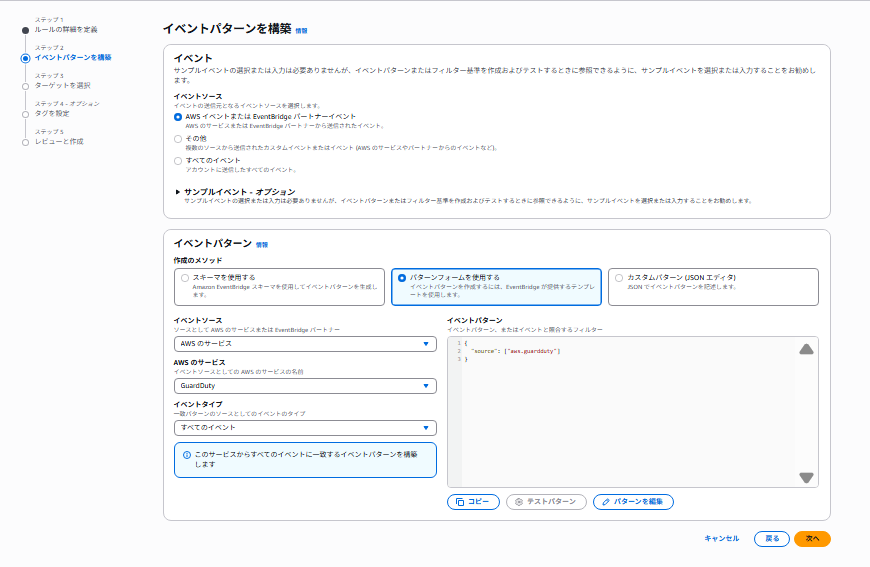Click the 戻る button
The image size is (870, 567).
(x=772, y=539)
